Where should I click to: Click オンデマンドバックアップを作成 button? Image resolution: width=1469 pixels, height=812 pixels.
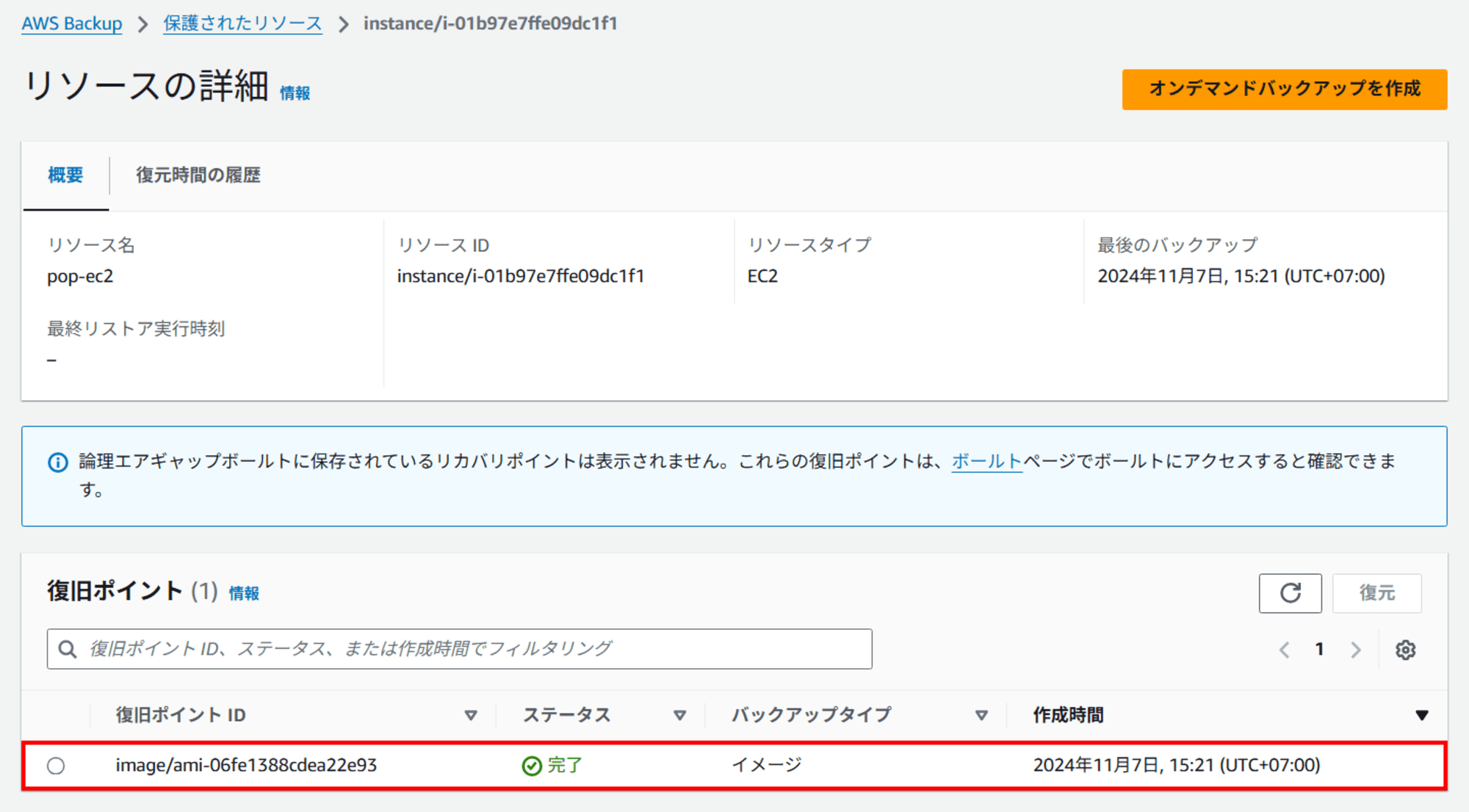pos(1285,89)
